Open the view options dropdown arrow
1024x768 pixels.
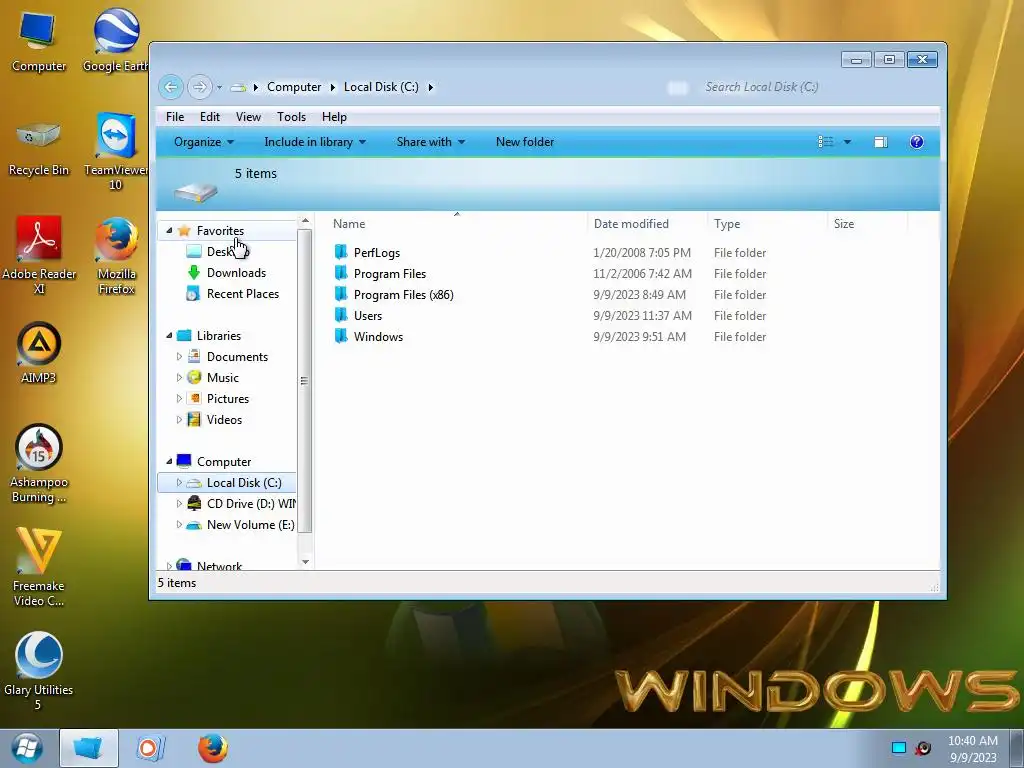[847, 142]
